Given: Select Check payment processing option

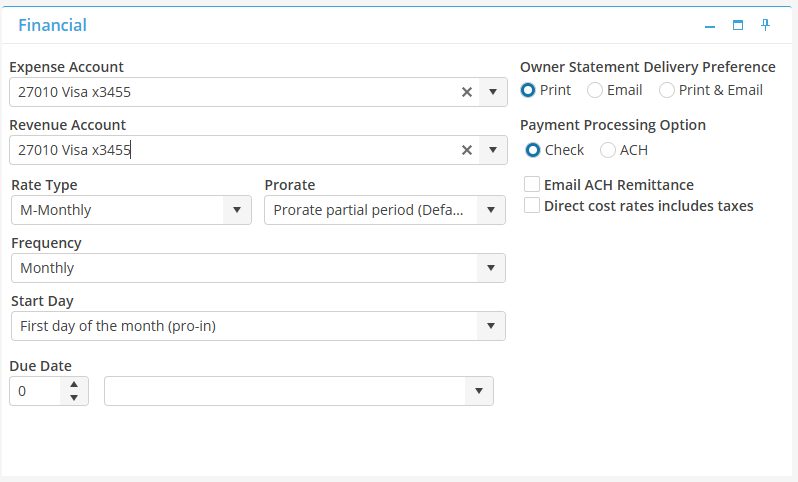Looking at the screenshot, I should (x=533, y=150).
